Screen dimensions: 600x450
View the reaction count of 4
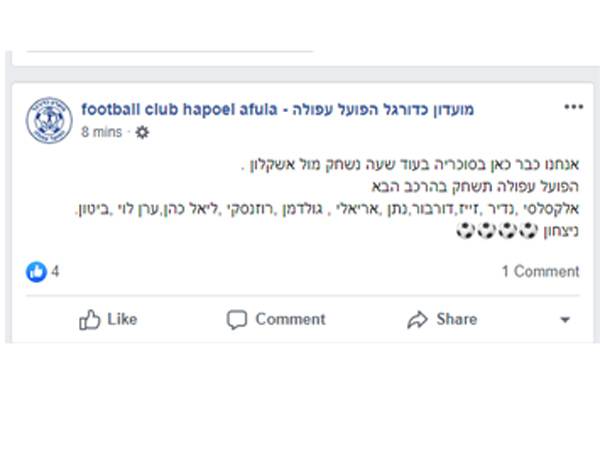coord(56,271)
